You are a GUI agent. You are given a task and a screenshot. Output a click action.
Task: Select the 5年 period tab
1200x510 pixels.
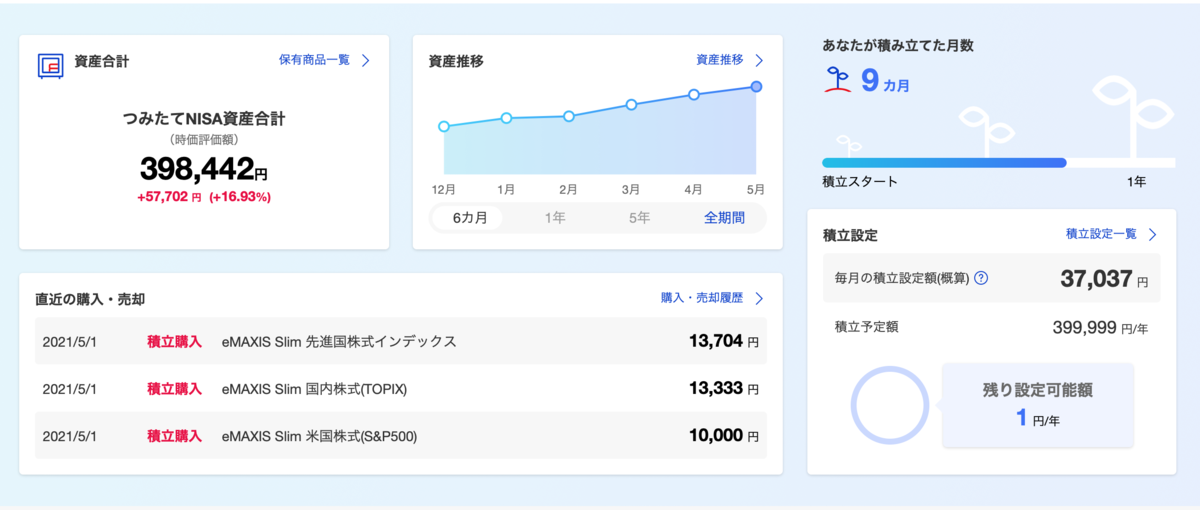point(639,218)
